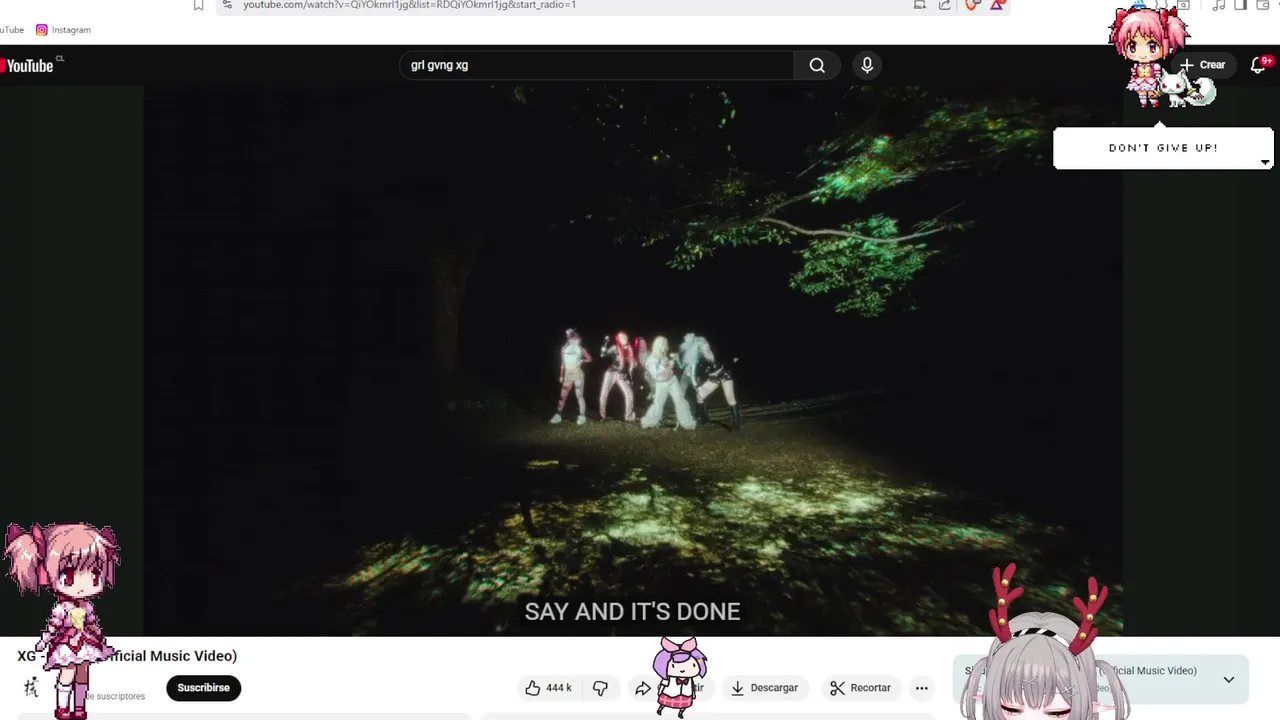
Task: Click the YouTube logo to go home
Action: coord(27,66)
